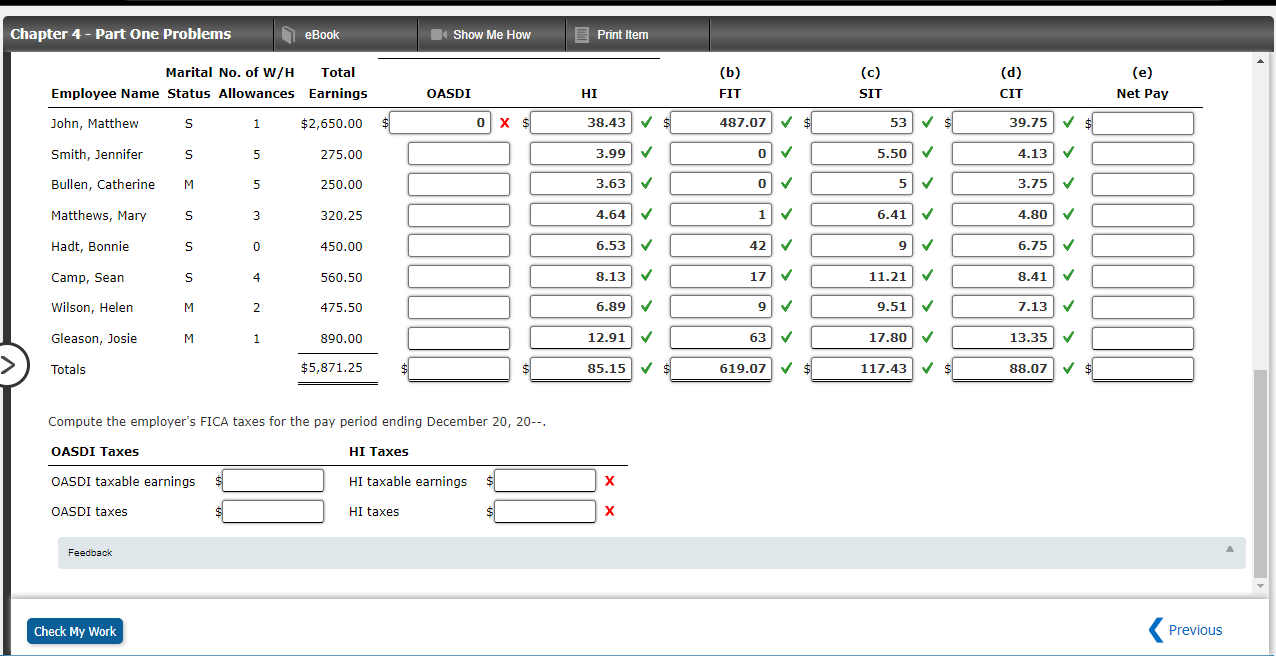Click the OASDI taxes field
This screenshot has width=1276, height=656.
point(273,512)
